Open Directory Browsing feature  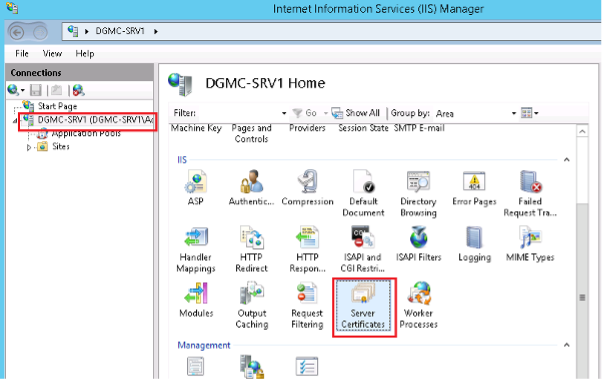click(418, 193)
